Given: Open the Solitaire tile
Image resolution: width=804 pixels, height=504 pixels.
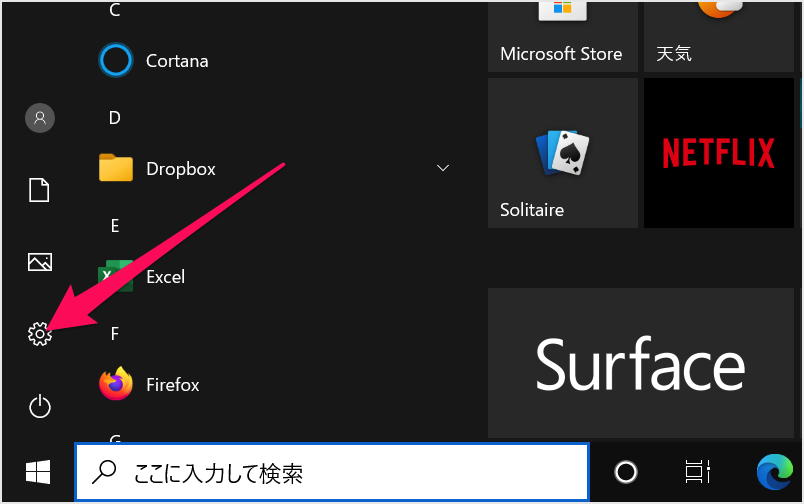Looking at the screenshot, I should [562, 153].
